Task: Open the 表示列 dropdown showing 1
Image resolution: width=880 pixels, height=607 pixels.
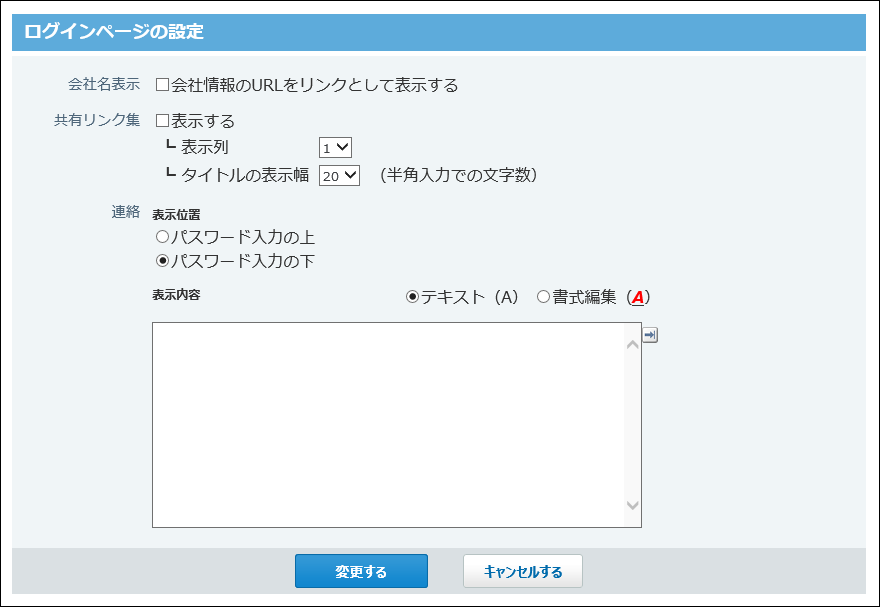Action: coord(335,148)
